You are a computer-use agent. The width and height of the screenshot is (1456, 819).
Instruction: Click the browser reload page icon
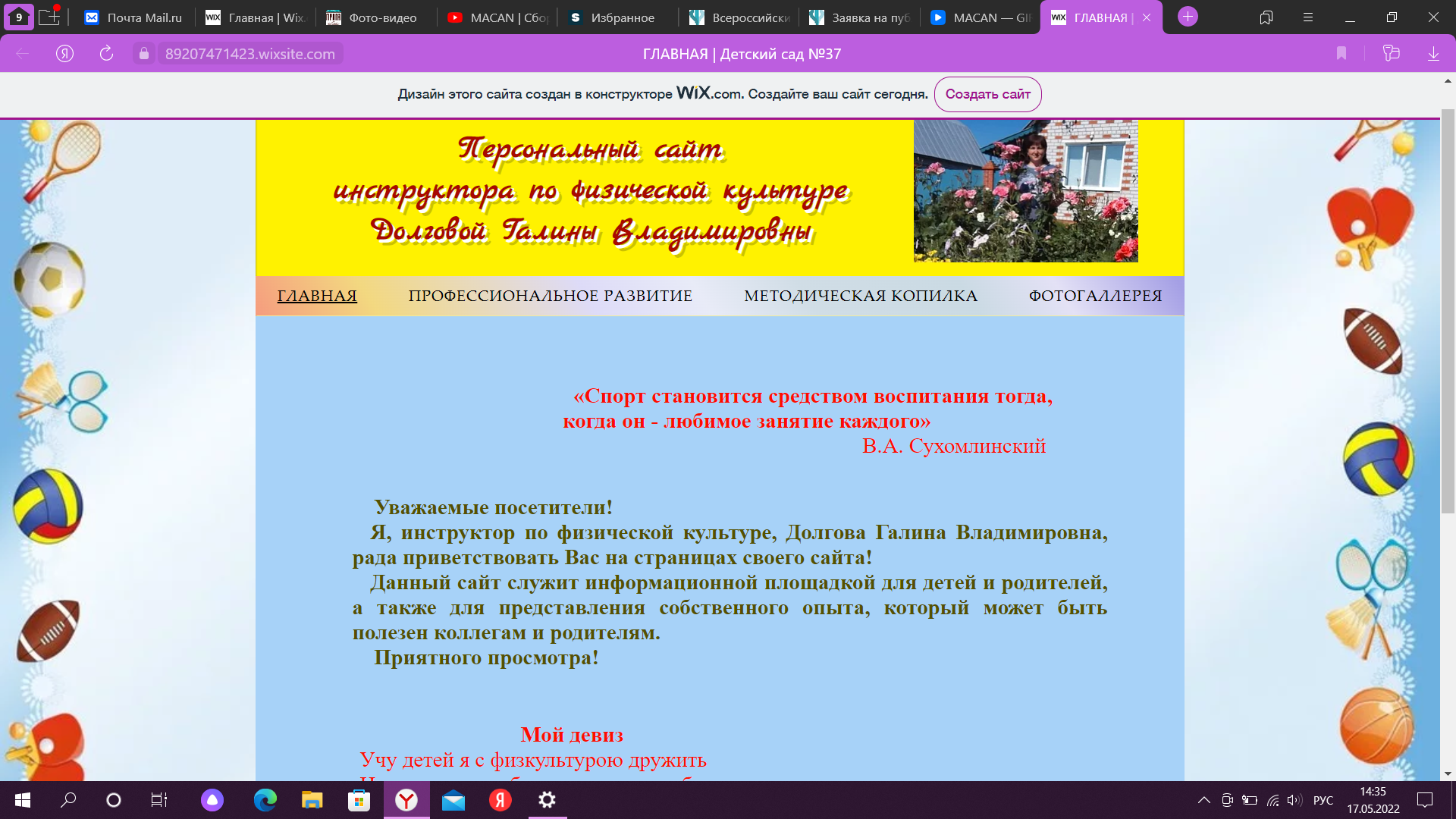coord(106,54)
